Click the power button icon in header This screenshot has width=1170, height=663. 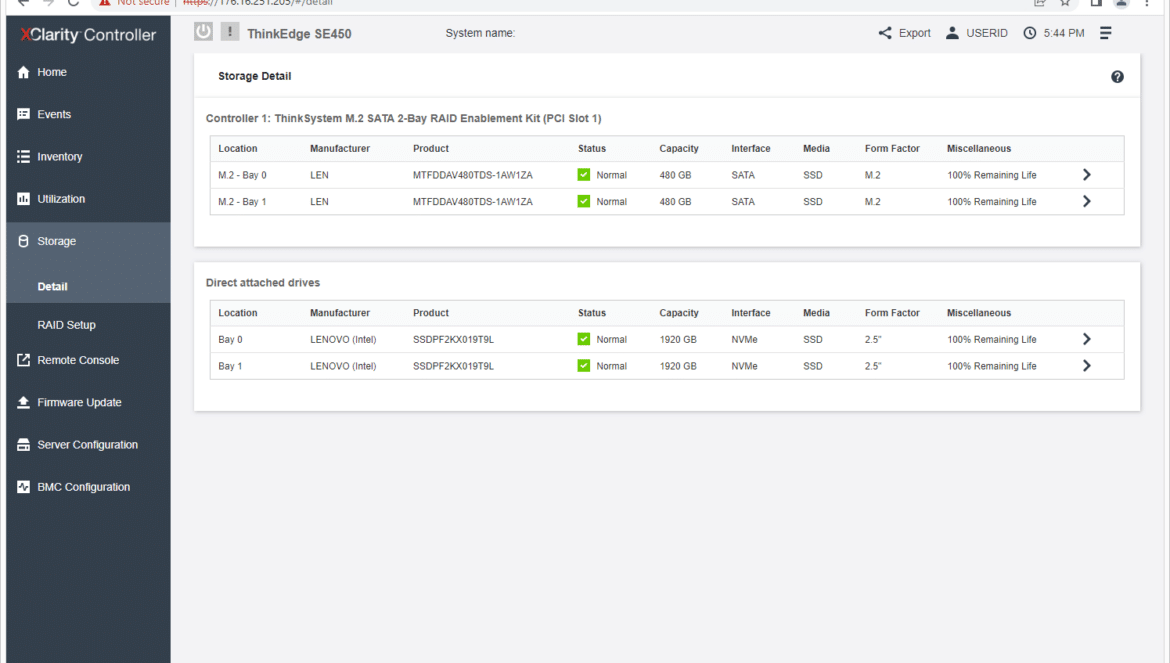point(203,31)
